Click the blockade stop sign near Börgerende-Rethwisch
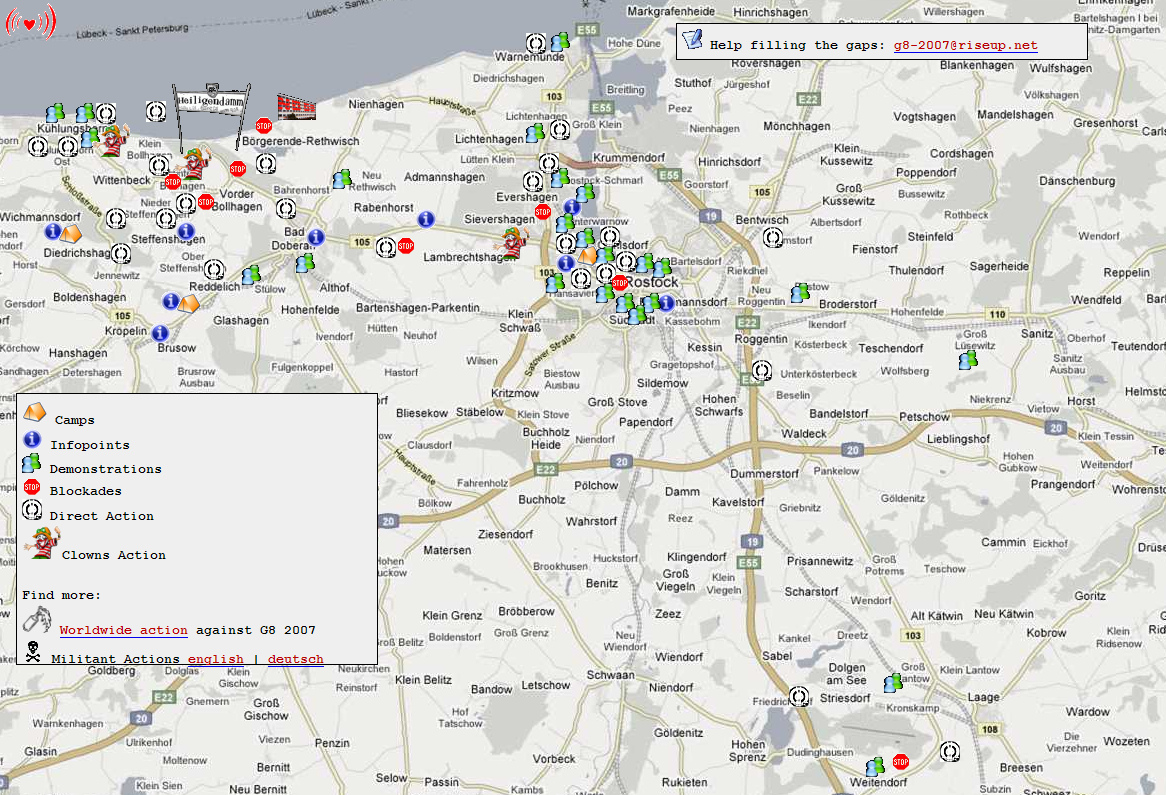Viewport: 1166px width, 795px height. coord(264,126)
